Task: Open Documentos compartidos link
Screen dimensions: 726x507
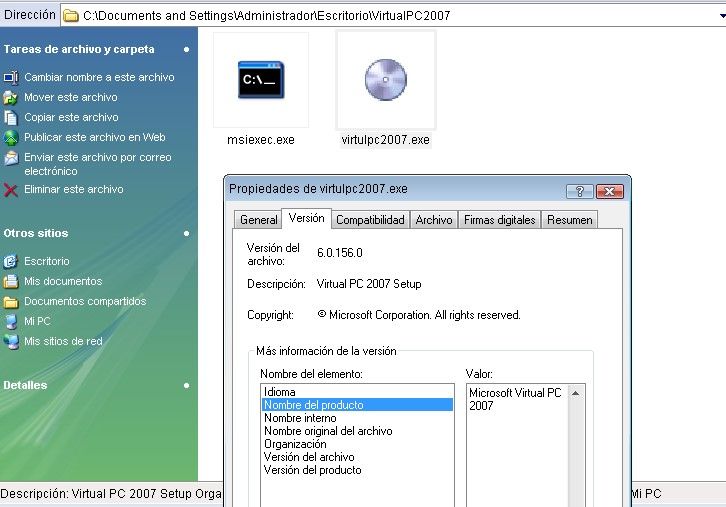Action: 85,301
